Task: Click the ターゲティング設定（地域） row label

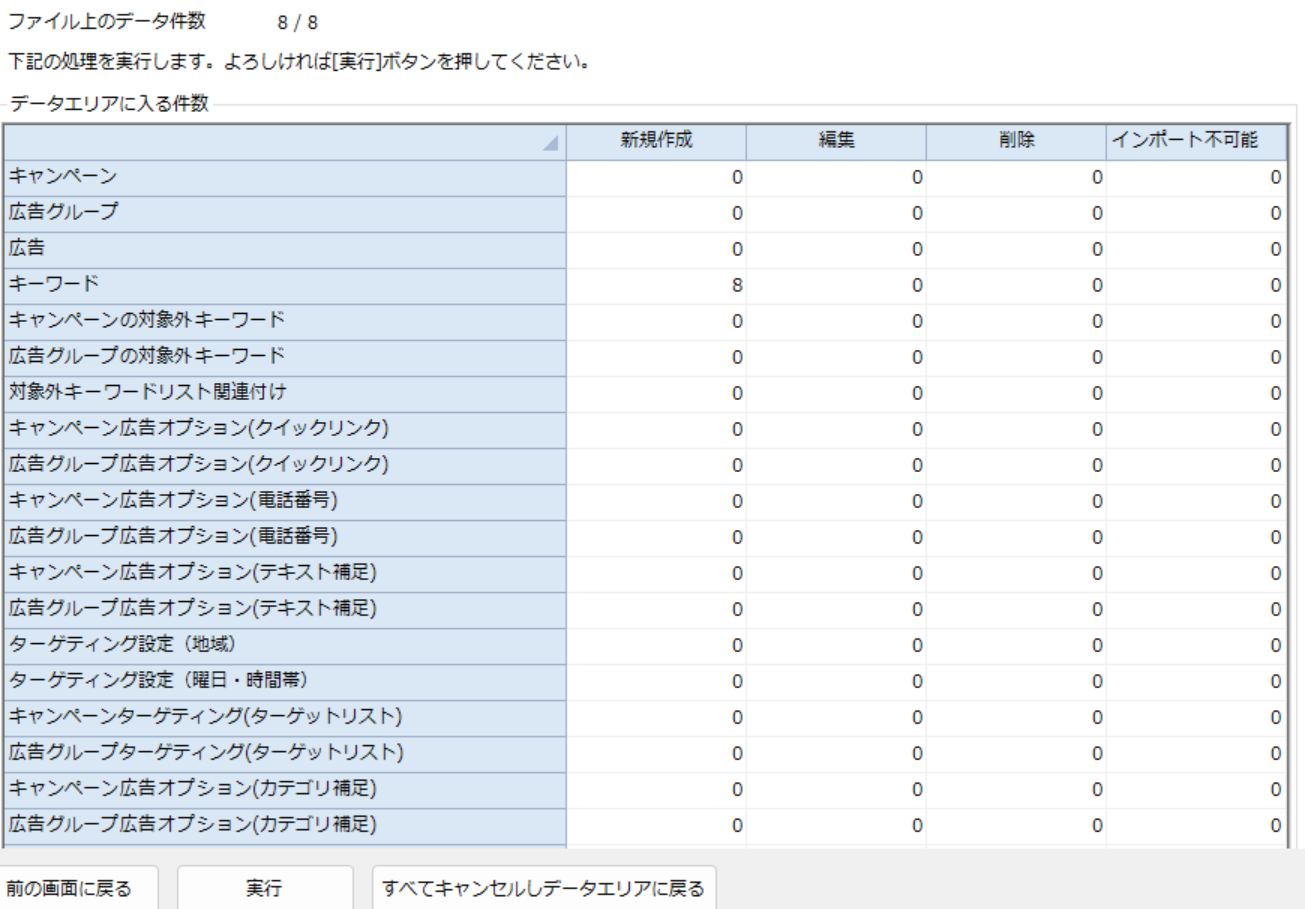Action: pos(285,645)
